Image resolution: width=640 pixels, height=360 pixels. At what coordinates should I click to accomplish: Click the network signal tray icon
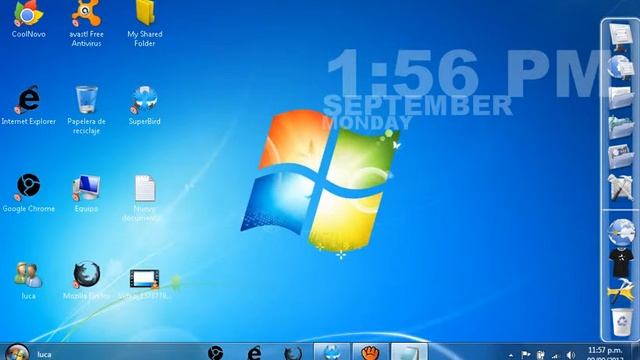(x=556, y=356)
